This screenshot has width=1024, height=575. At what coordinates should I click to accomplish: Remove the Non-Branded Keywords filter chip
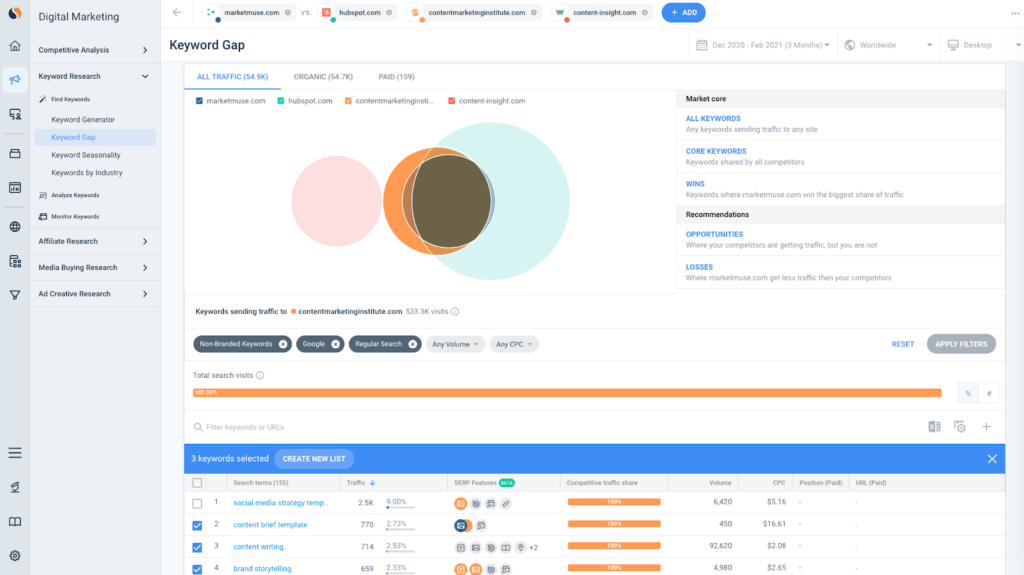coord(283,344)
